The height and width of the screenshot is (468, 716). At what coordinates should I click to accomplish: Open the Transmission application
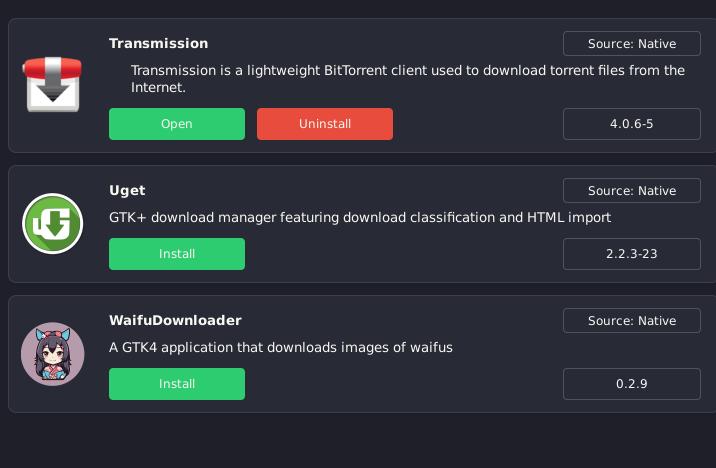pyautogui.click(x=176, y=124)
